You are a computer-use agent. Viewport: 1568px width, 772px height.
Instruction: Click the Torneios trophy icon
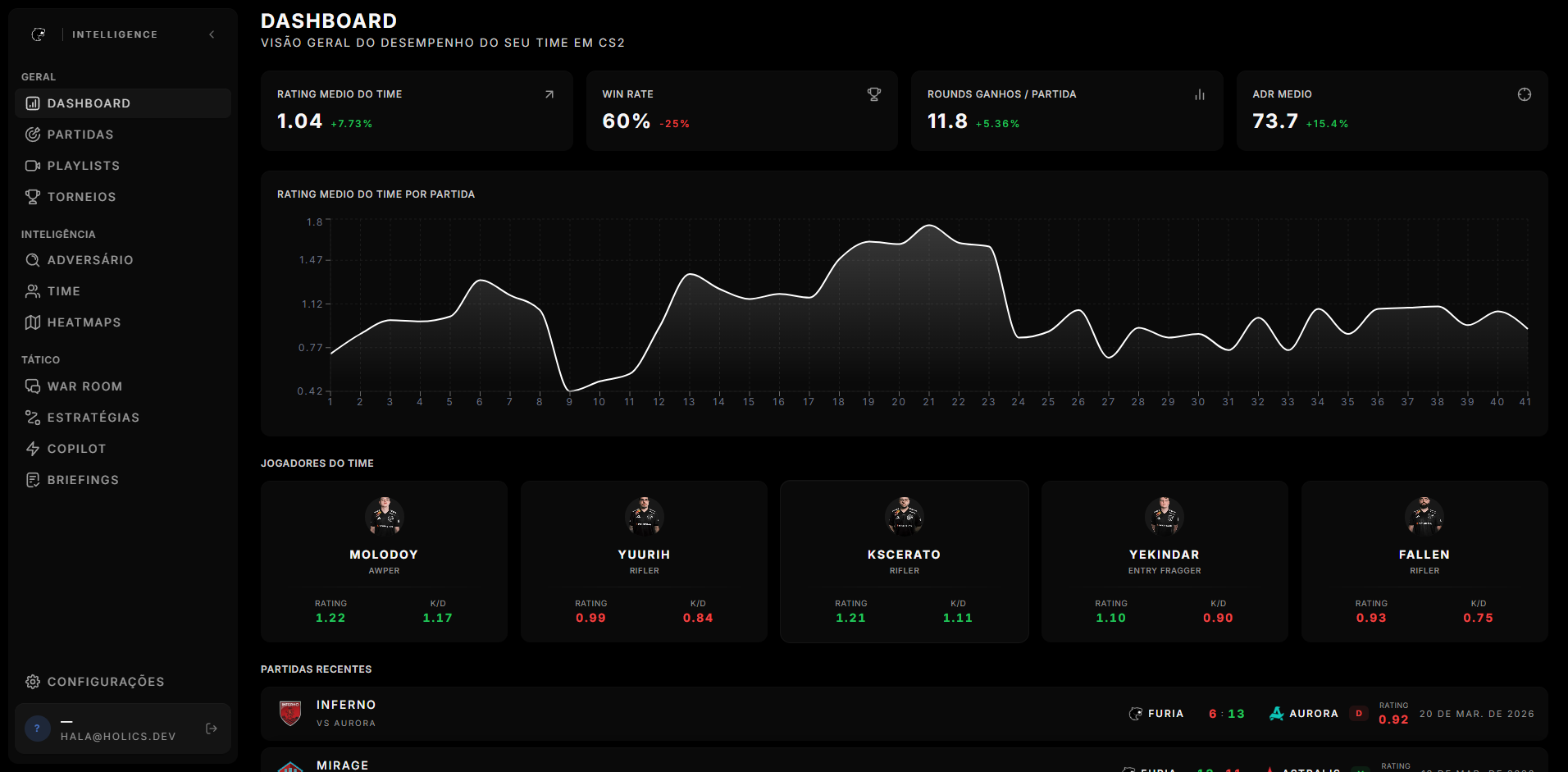(x=33, y=197)
